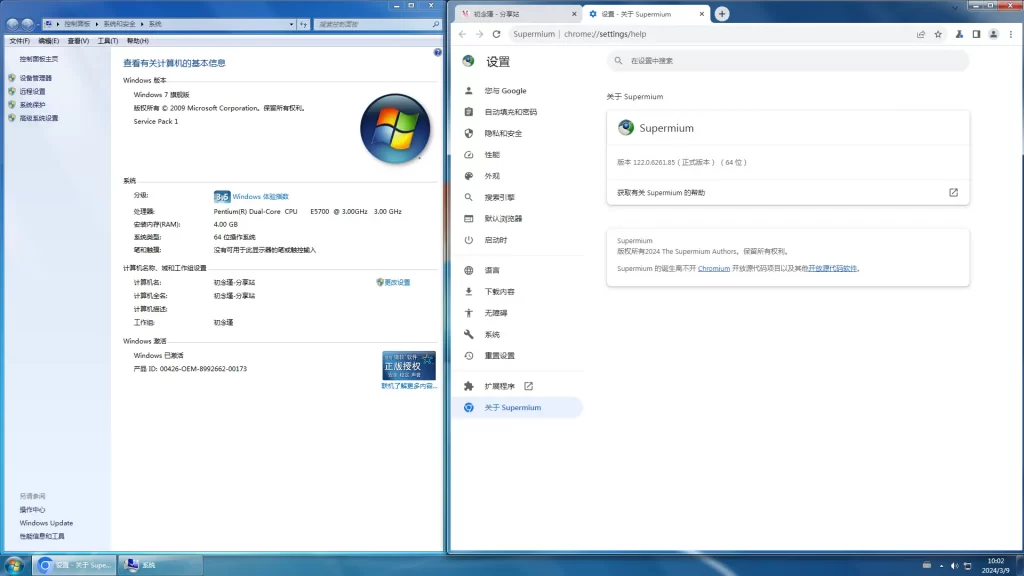Go back in the browser

pyautogui.click(x=462, y=34)
